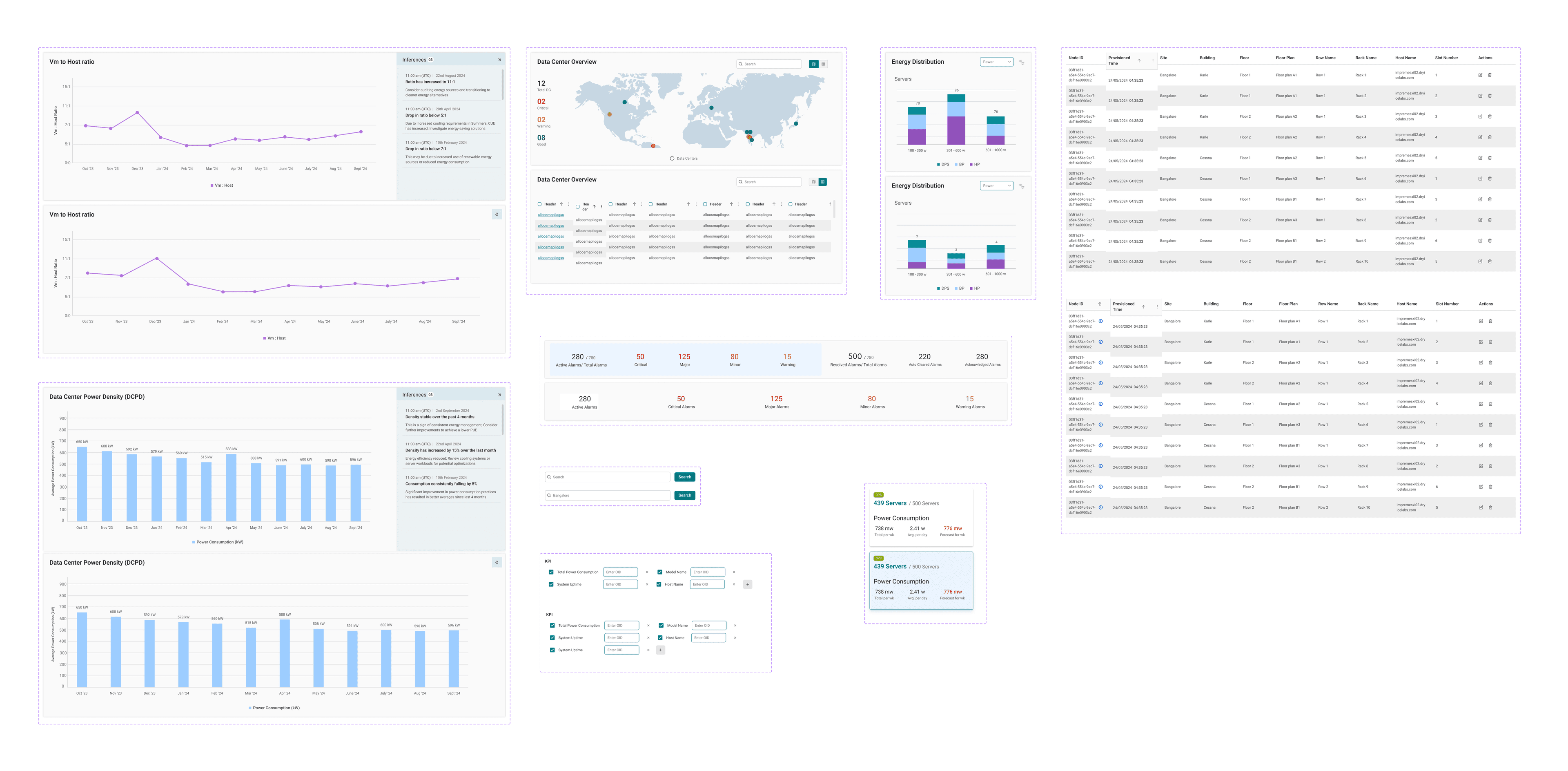Delete the Rack 7 row in table without info icons
This screenshot has height=771, width=1568.
pyautogui.click(x=1490, y=199)
